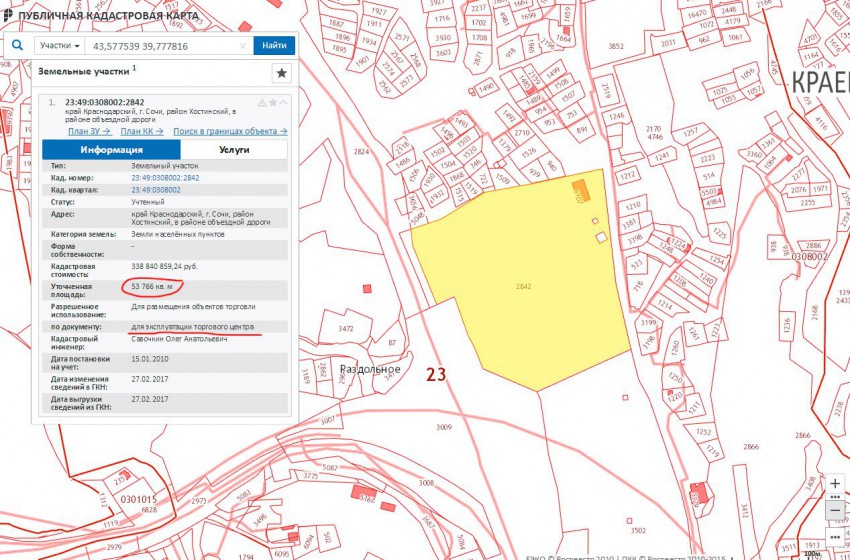Click the coordinates search input field
The width and height of the screenshot is (850, 560).
(x=160, y=46)
